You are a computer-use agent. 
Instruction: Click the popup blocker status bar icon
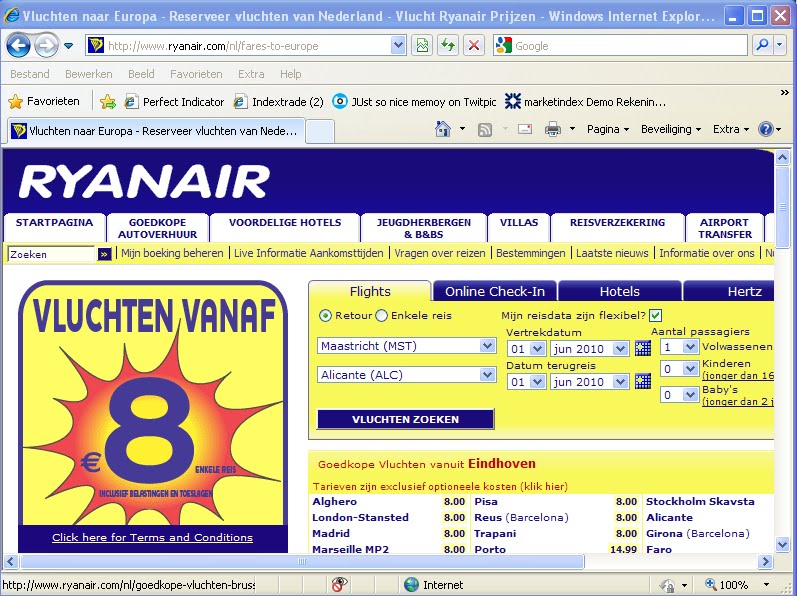coord(339,584)
